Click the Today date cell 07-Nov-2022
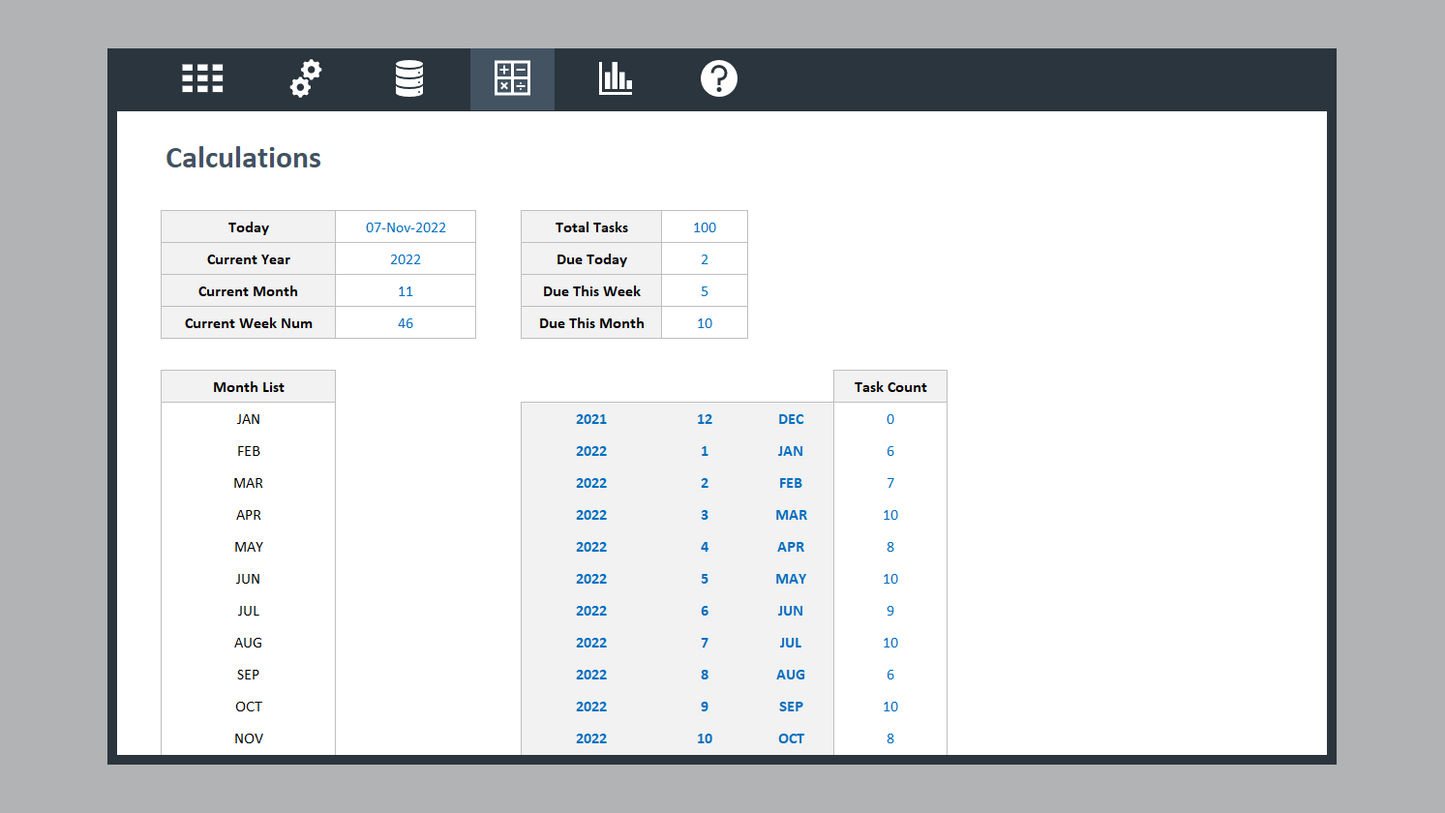Image resolution: width=1445 pixels, height=813 pixels. coord(405,227)
